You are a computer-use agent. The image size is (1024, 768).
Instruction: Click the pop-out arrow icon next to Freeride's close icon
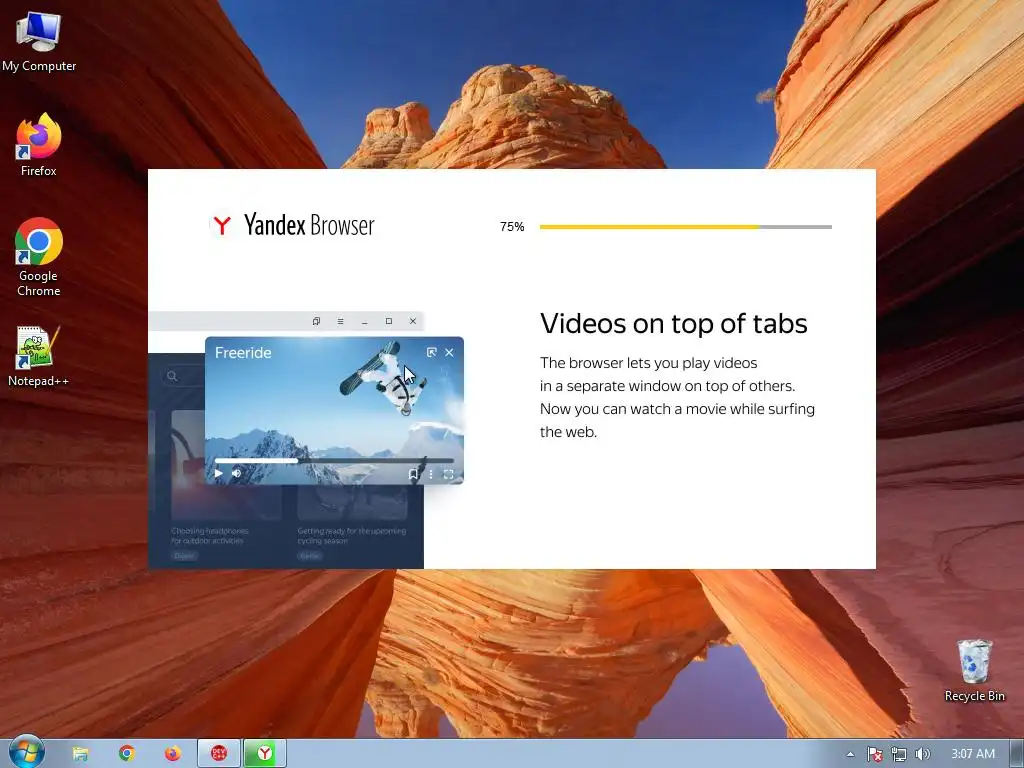click(431, 353)
